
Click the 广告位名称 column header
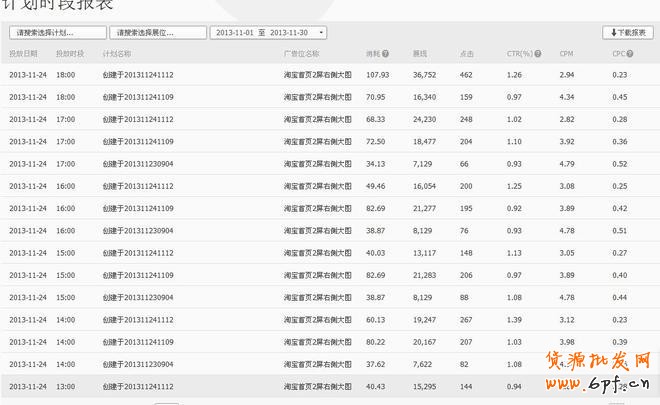click(x=302, y=53)
